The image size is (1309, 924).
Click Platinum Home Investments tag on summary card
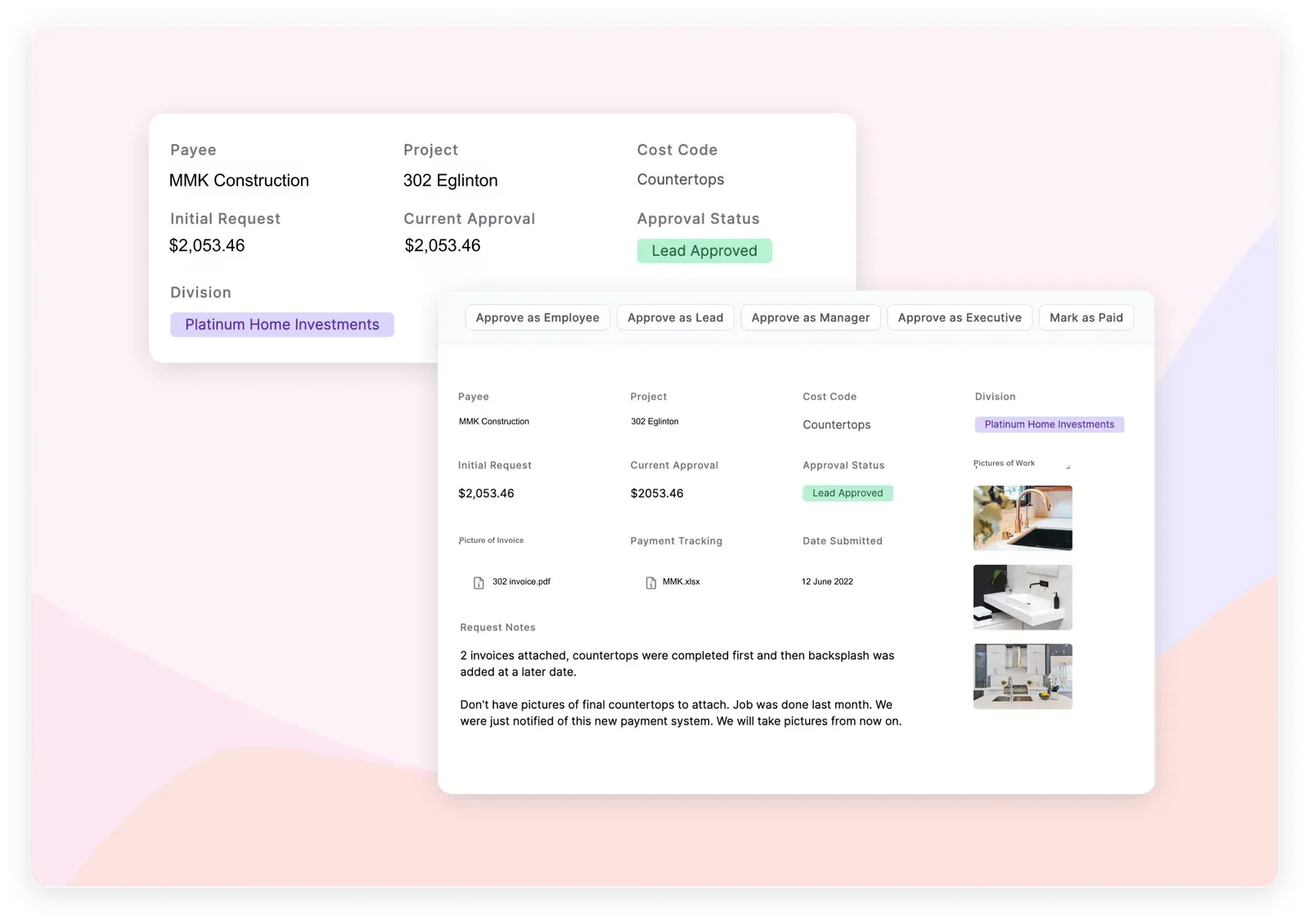click(282, 325)
